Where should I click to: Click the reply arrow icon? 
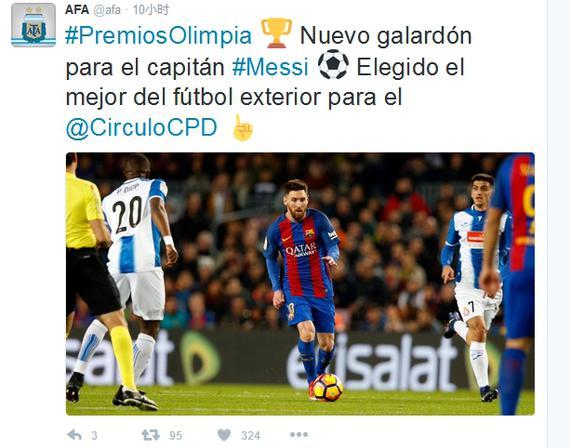75,435
